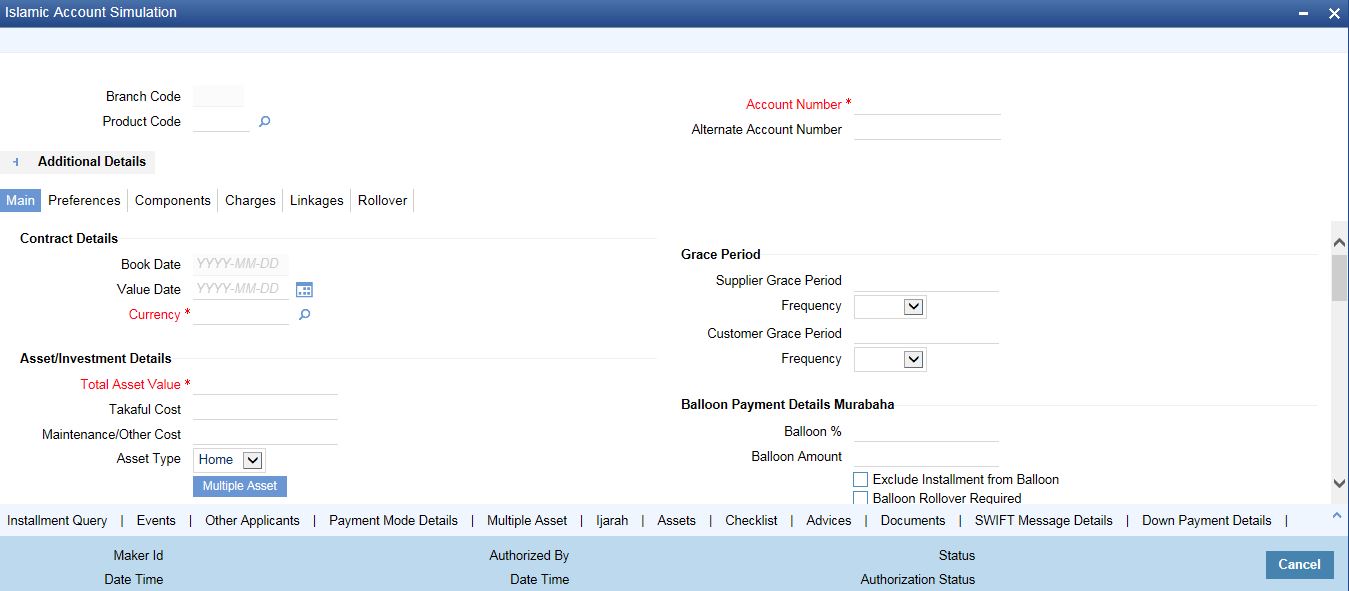1349x591 pixels.
Task: Switch to the Preferences tab
Action: point(84,200)
